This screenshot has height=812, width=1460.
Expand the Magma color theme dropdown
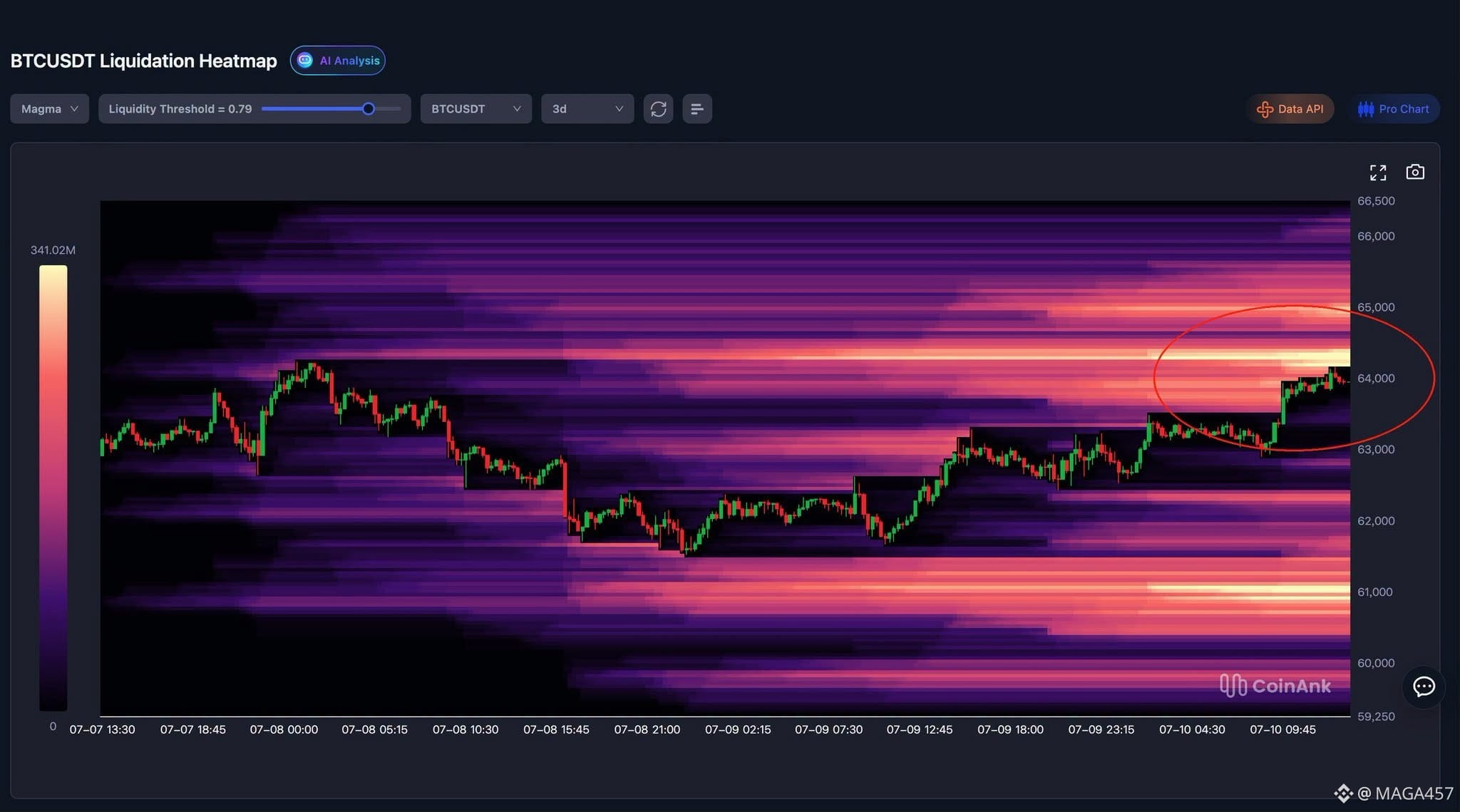[49, 109]
